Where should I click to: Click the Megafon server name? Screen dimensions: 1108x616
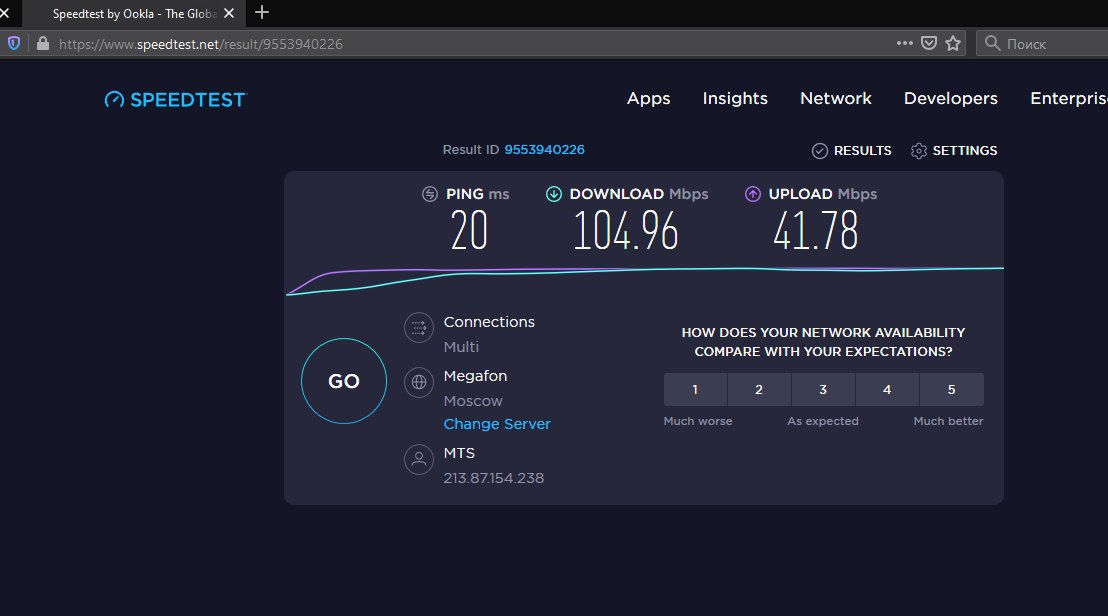click(476, 376)
